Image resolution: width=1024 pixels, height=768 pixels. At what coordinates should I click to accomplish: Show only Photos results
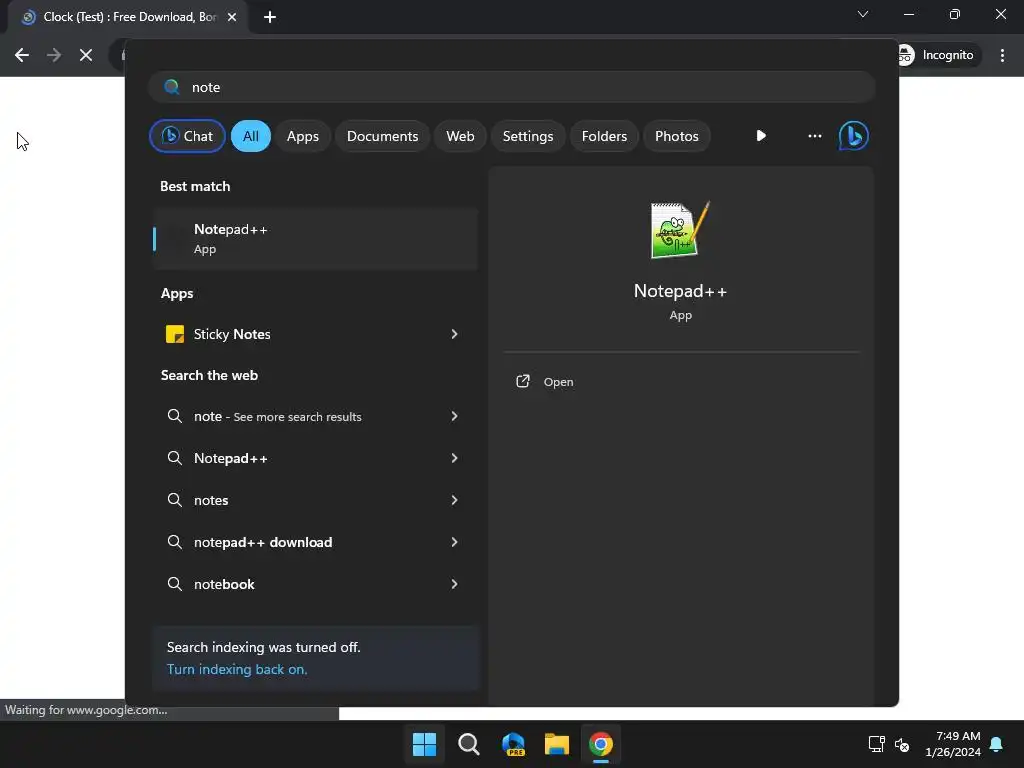coord(677,136)
